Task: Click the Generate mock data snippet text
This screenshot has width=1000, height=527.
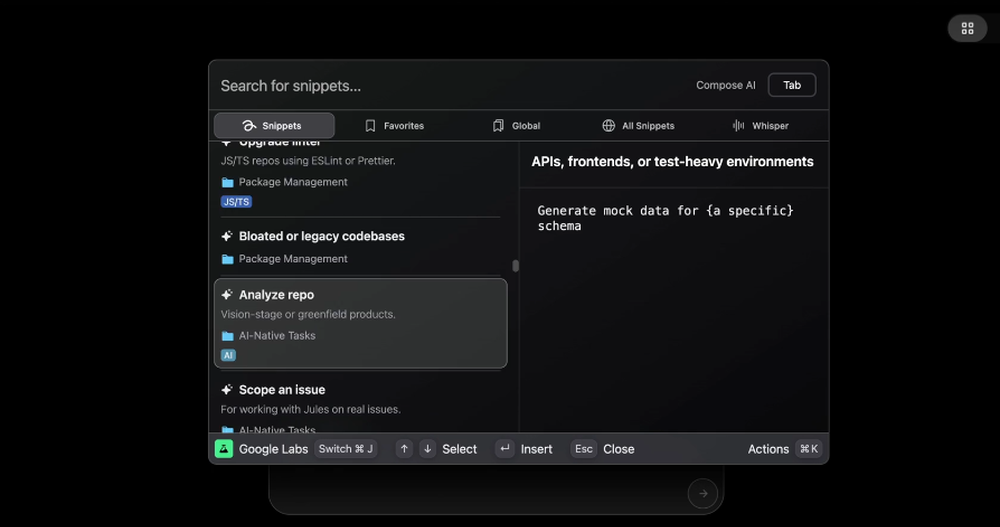Action: click(x=665, y=218)
